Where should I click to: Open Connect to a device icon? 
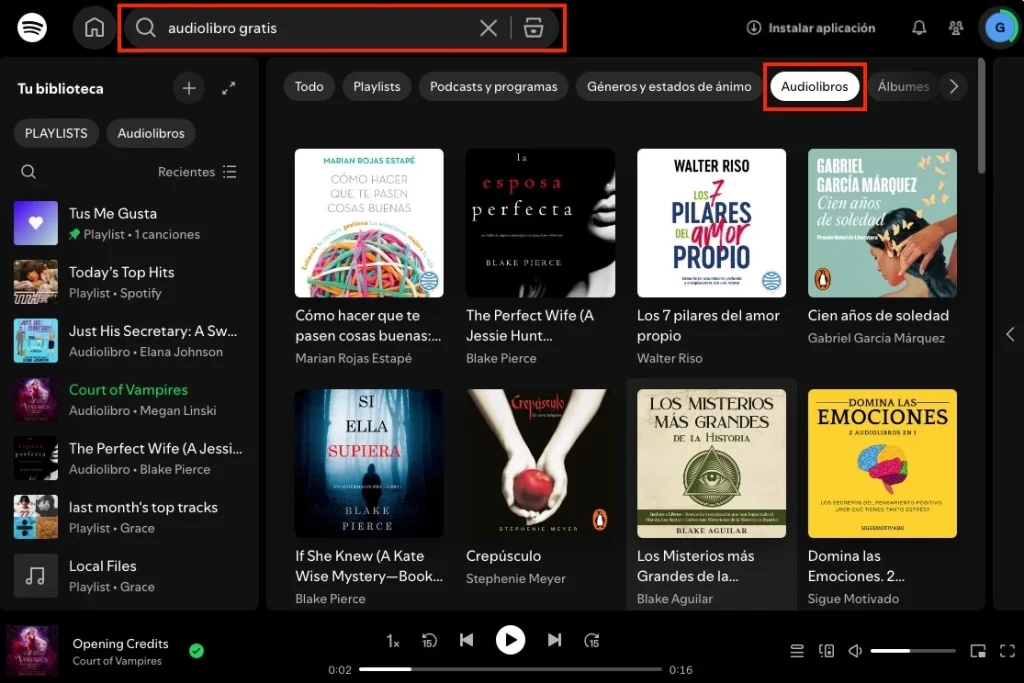(826, 651)
